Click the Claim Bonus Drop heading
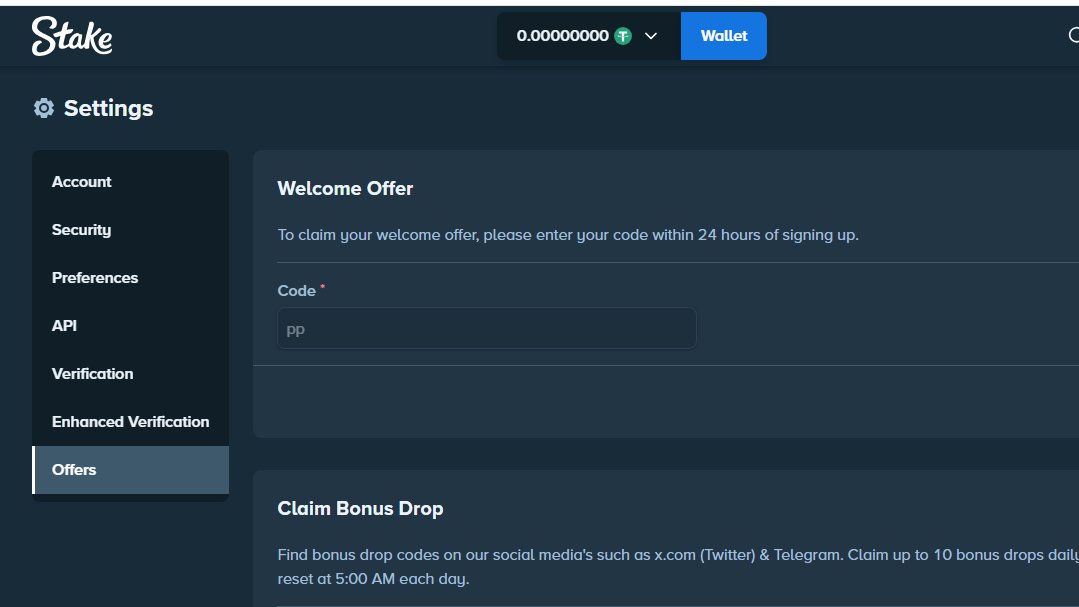 pyautogui.click(x=360, y=509)
